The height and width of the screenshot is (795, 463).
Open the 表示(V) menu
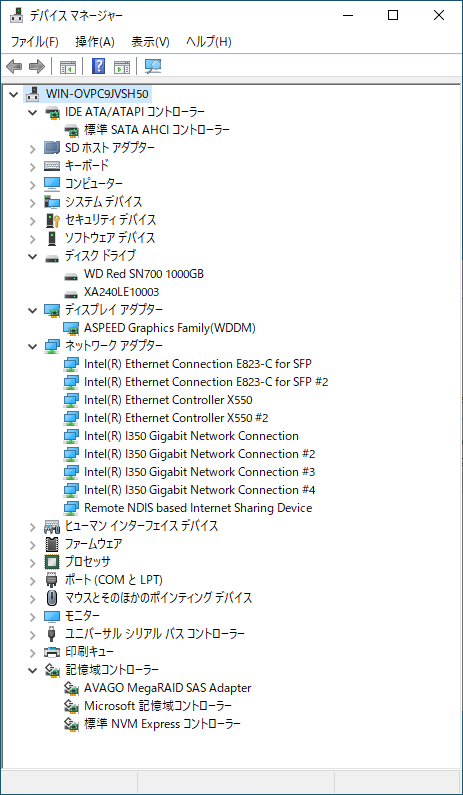coord(150,42)
